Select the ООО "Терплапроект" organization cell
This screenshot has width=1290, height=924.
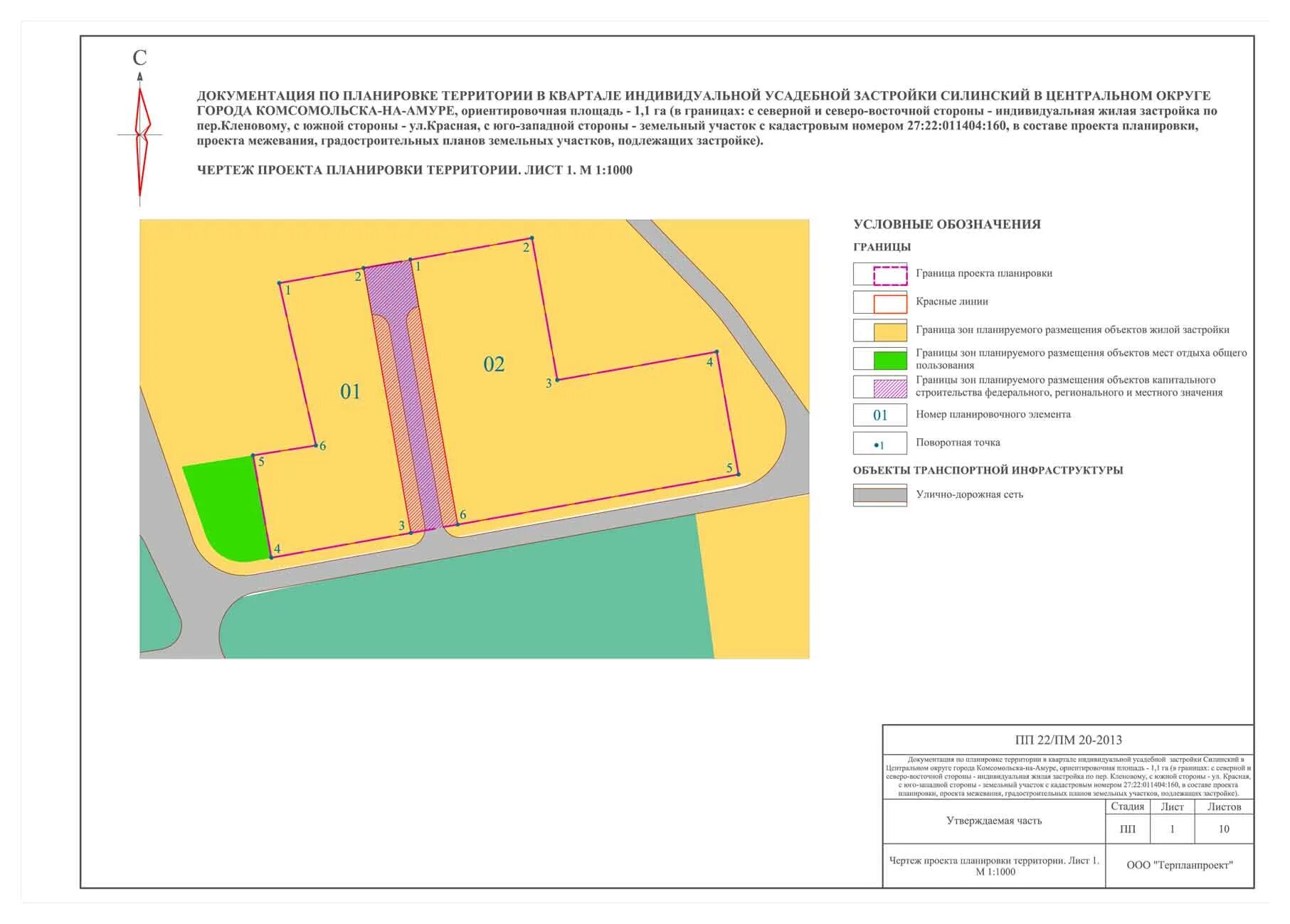click(1179, 866)
